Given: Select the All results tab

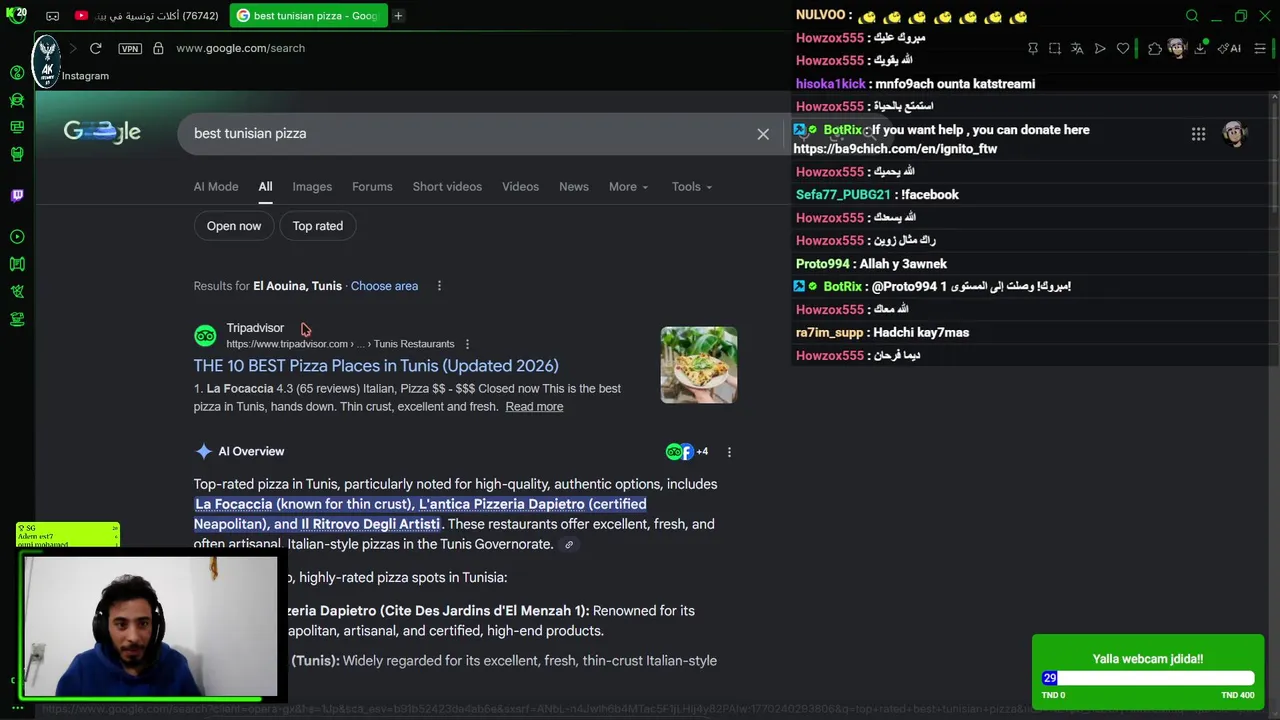Looking at the screenshot, I should [x=265, y=187].
